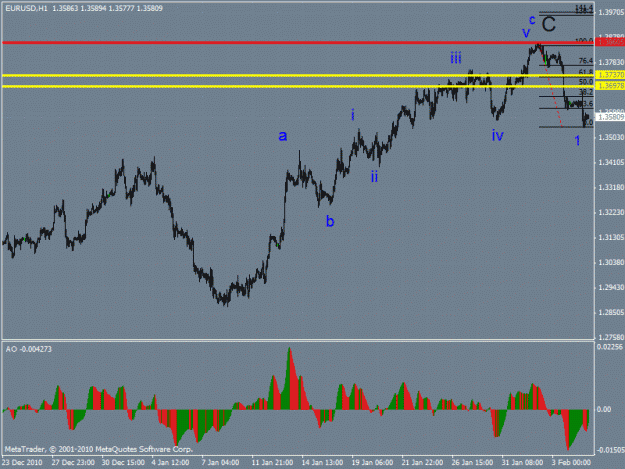Screen dimensions: 625x469
Task: Click the Fibonacci 50.0 level label
Action: click(x=586, y=82)
